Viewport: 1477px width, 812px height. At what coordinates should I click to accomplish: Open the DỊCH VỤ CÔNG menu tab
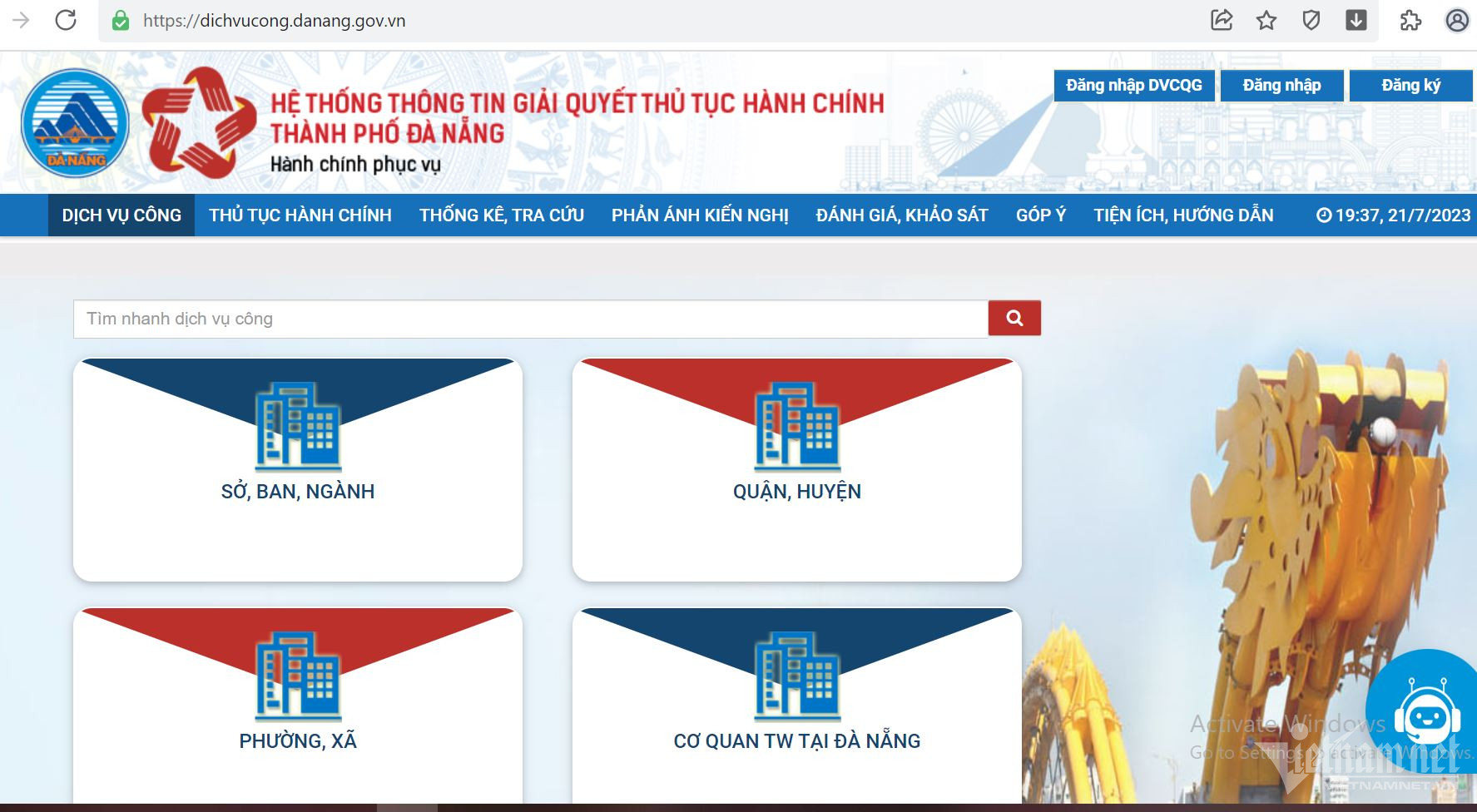[x=121, y=215]
